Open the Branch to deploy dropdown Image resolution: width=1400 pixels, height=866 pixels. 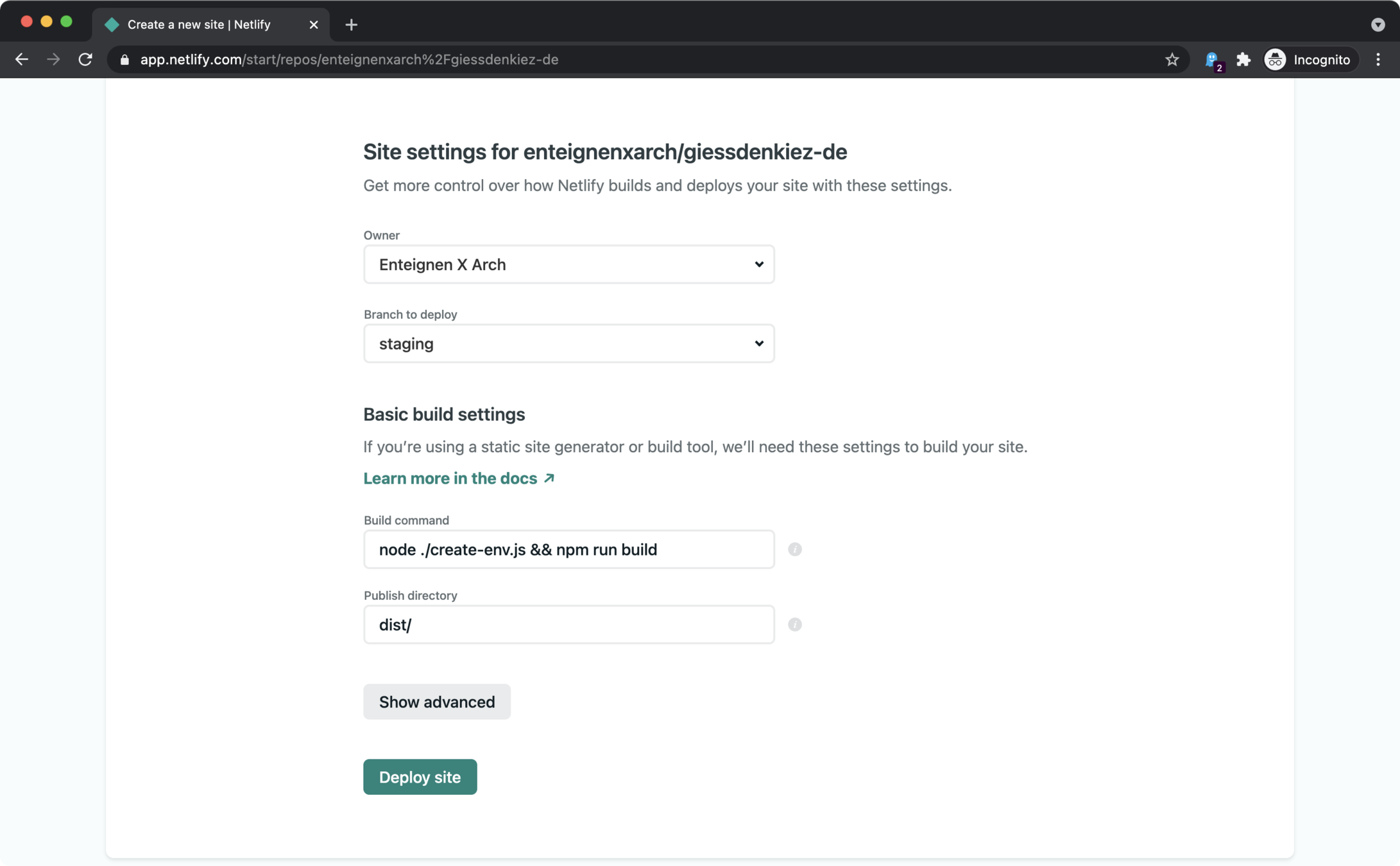tap(568, 344)
